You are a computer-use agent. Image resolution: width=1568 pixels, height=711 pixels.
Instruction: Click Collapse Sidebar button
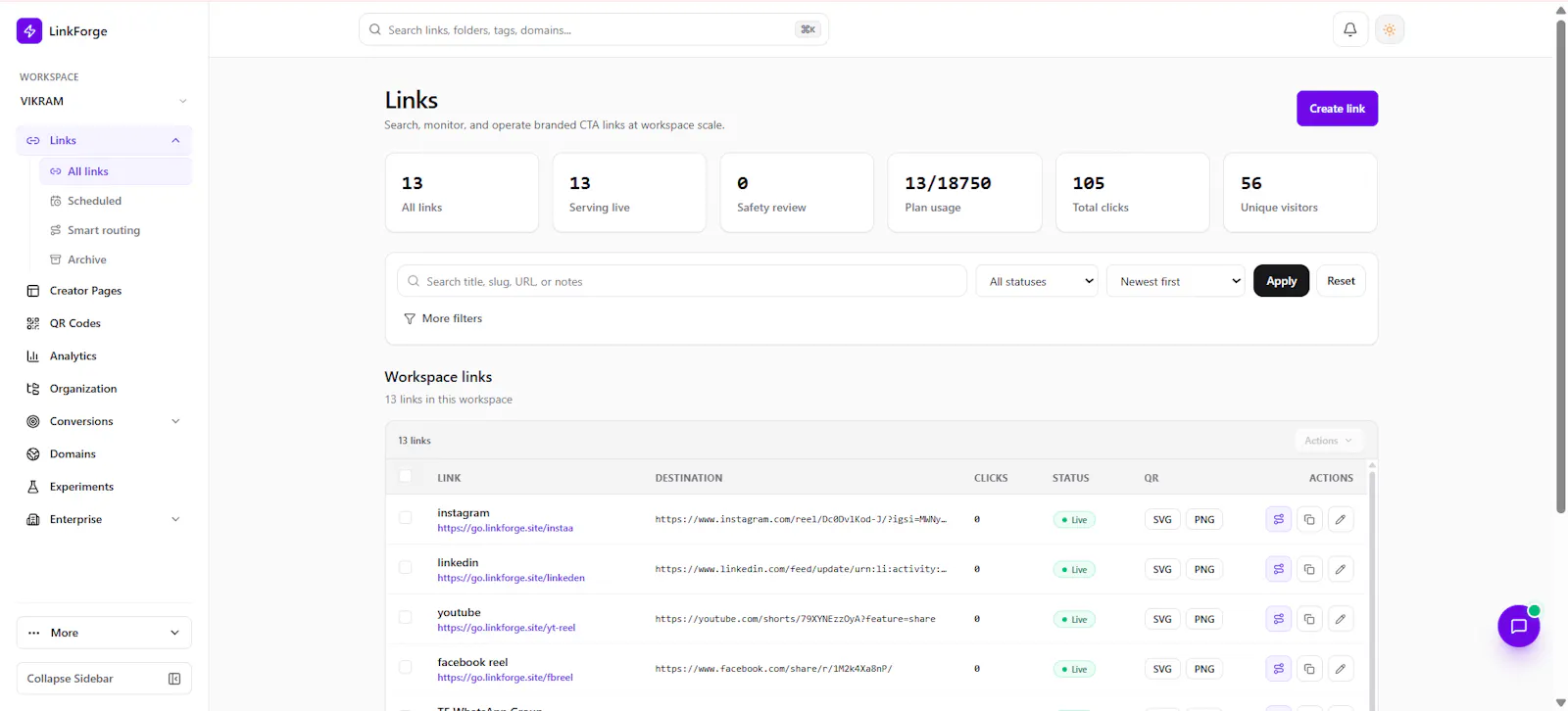tap(104, 679)
